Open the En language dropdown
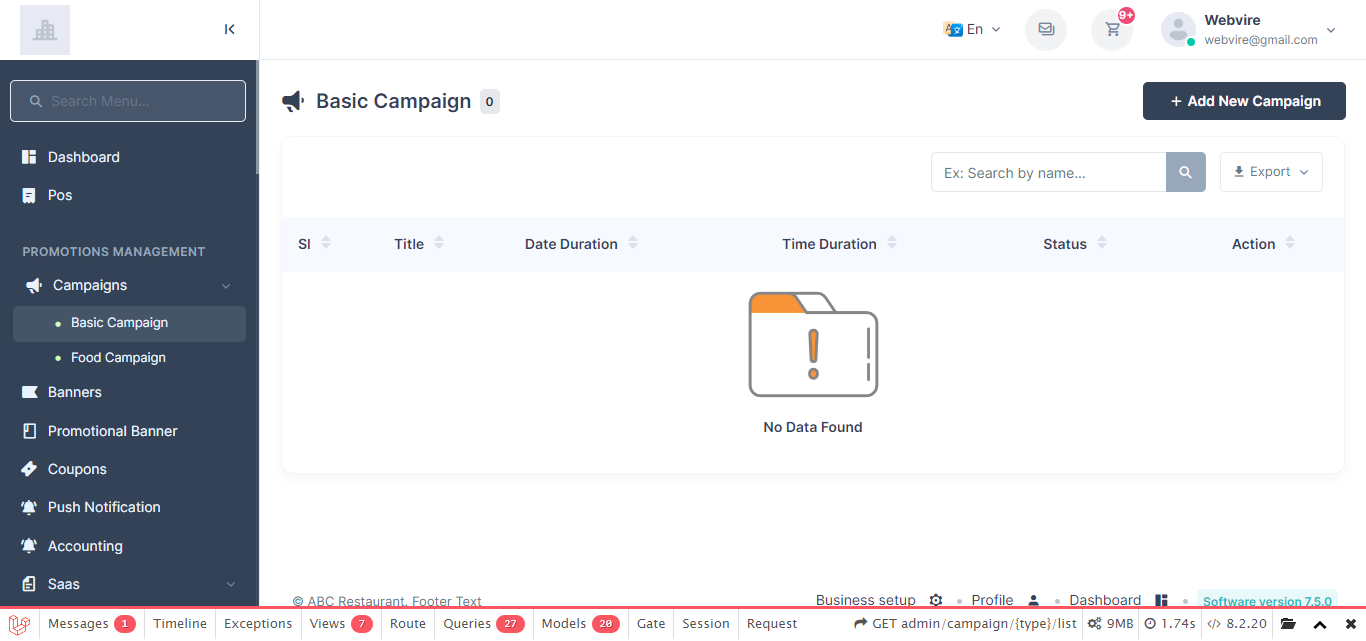This screenshot has height=641, width=1366. (972, 29)
